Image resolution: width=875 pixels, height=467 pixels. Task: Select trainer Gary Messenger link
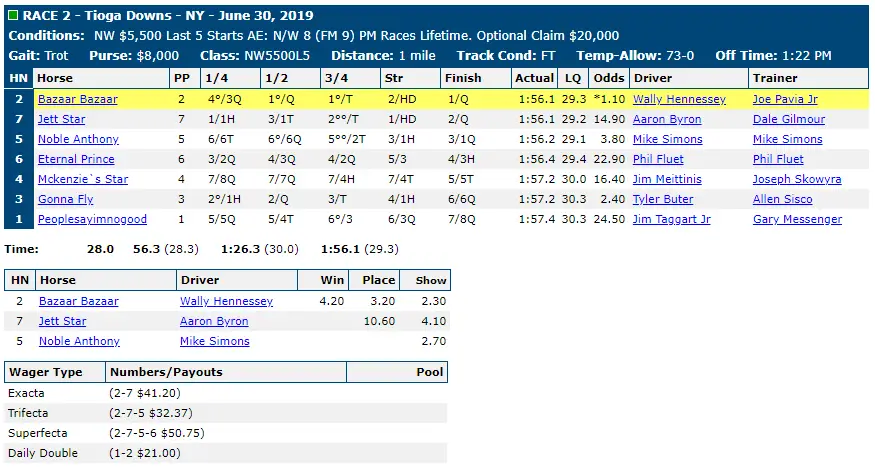coord(797,220)
